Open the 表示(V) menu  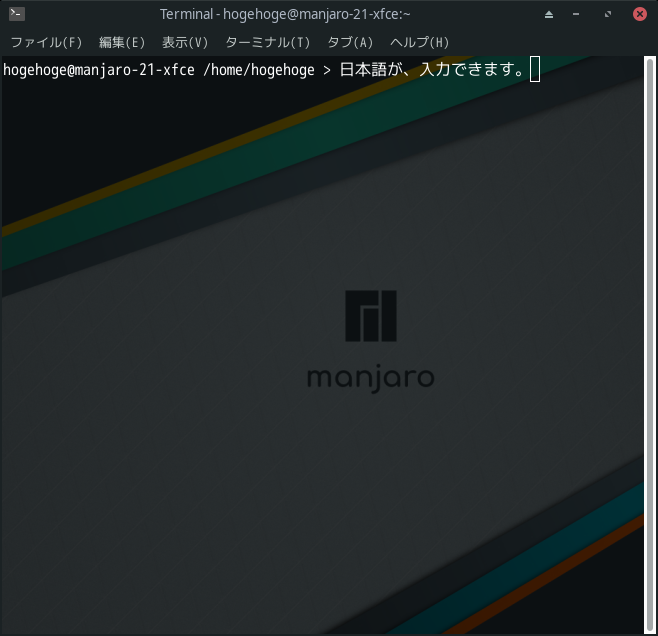pyautogui.click(x=185, y=42)
